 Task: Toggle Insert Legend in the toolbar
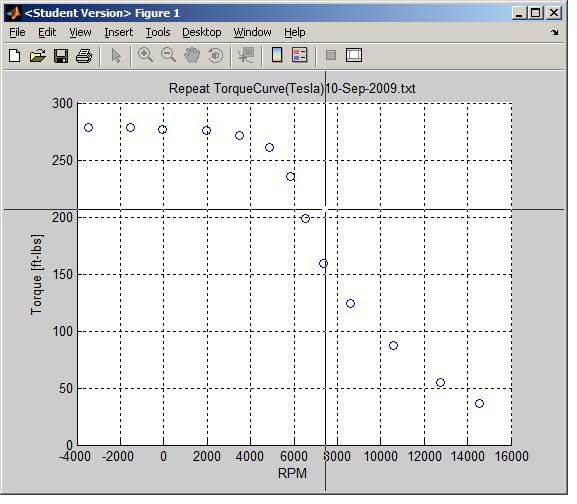[300, 55]
